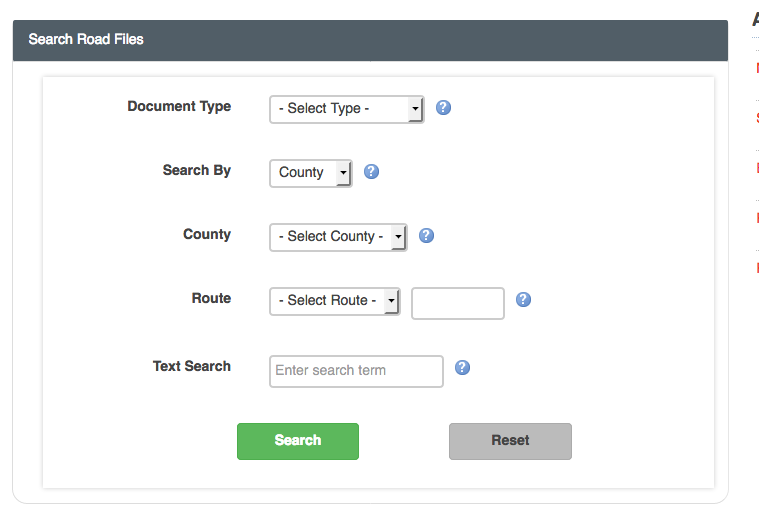Viewport: 759px width, 528px height.
Task: Click the bold County field label
Action: [206, 234]
